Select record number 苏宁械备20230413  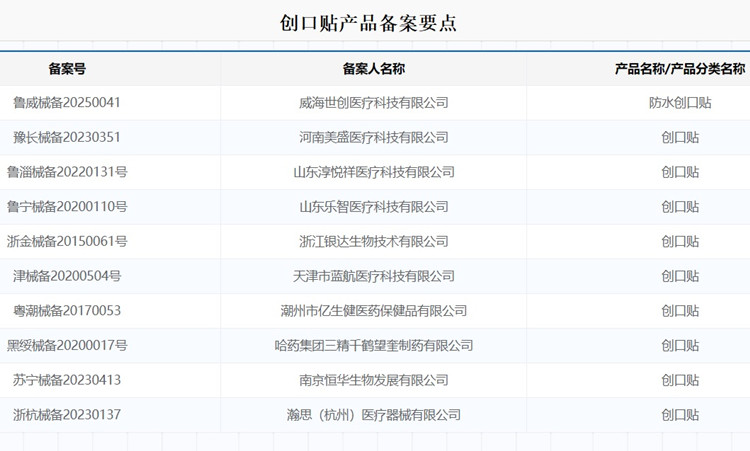(67, 380)
